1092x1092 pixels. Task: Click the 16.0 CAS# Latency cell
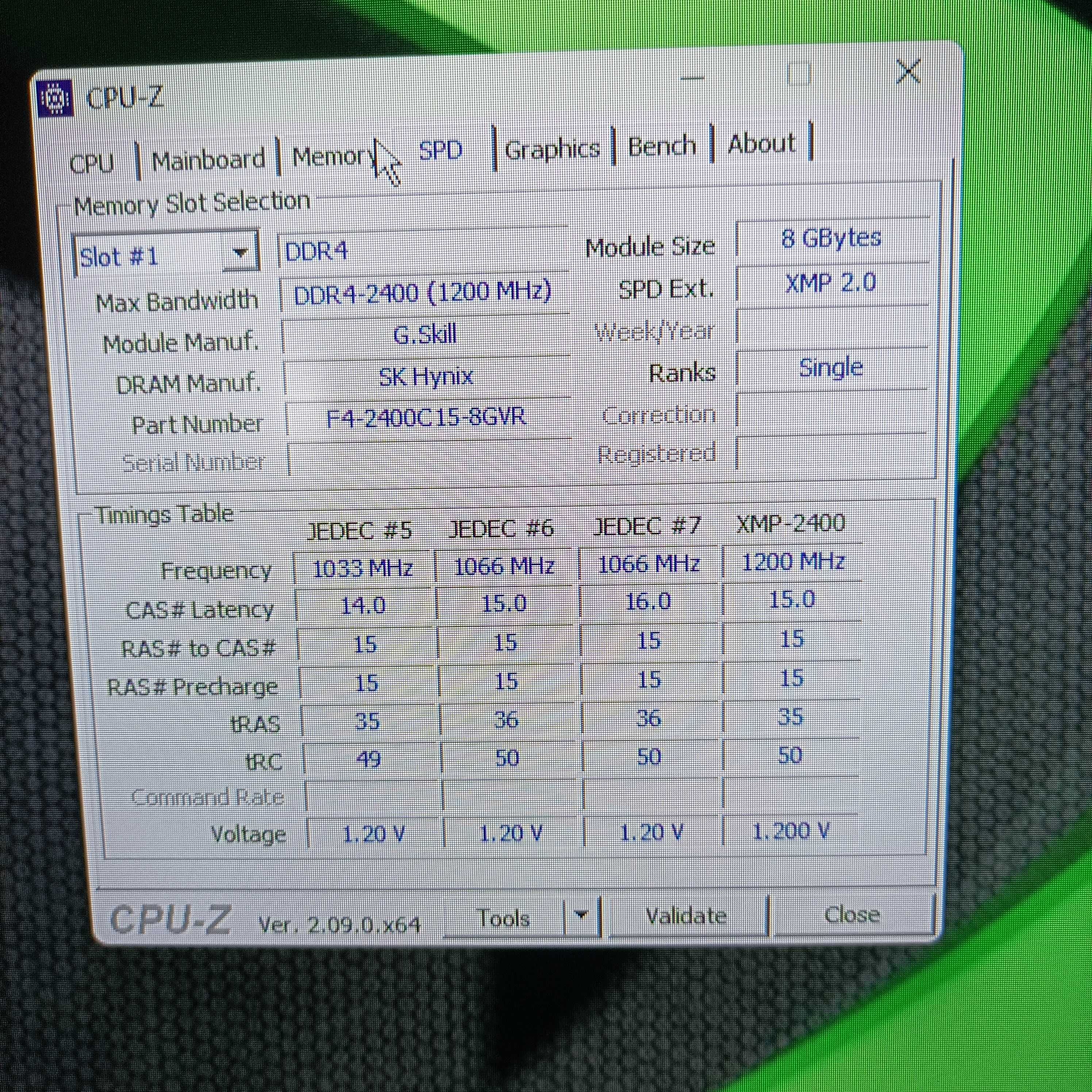pos(649,602)
